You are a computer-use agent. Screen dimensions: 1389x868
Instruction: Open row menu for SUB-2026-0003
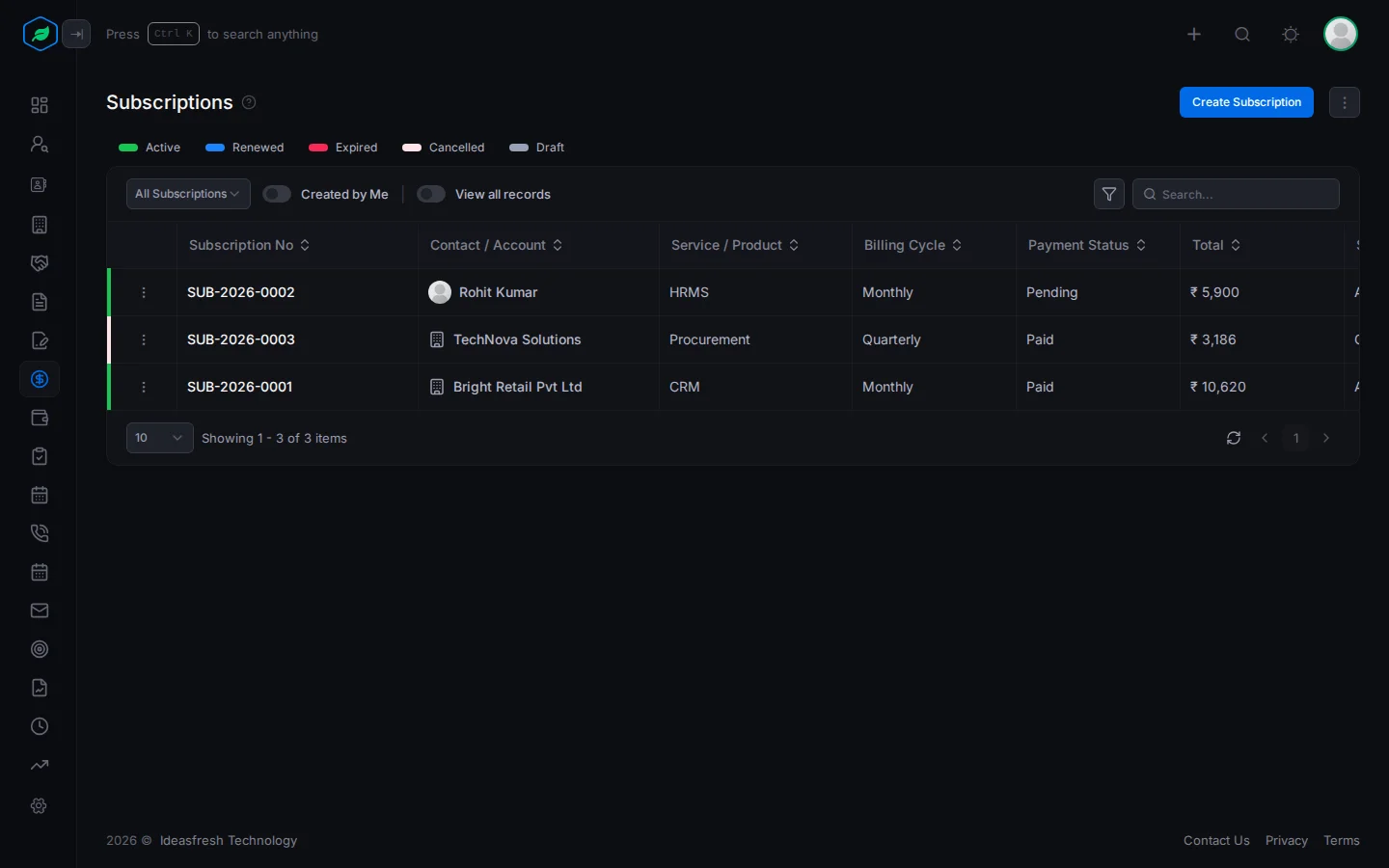click(144, 339)
